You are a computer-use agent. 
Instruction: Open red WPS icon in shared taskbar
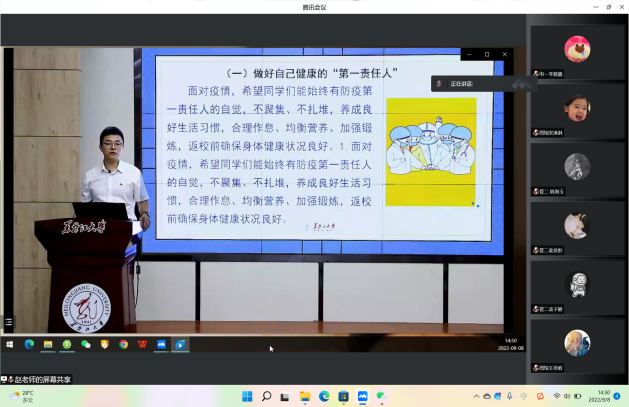[143, 344]
